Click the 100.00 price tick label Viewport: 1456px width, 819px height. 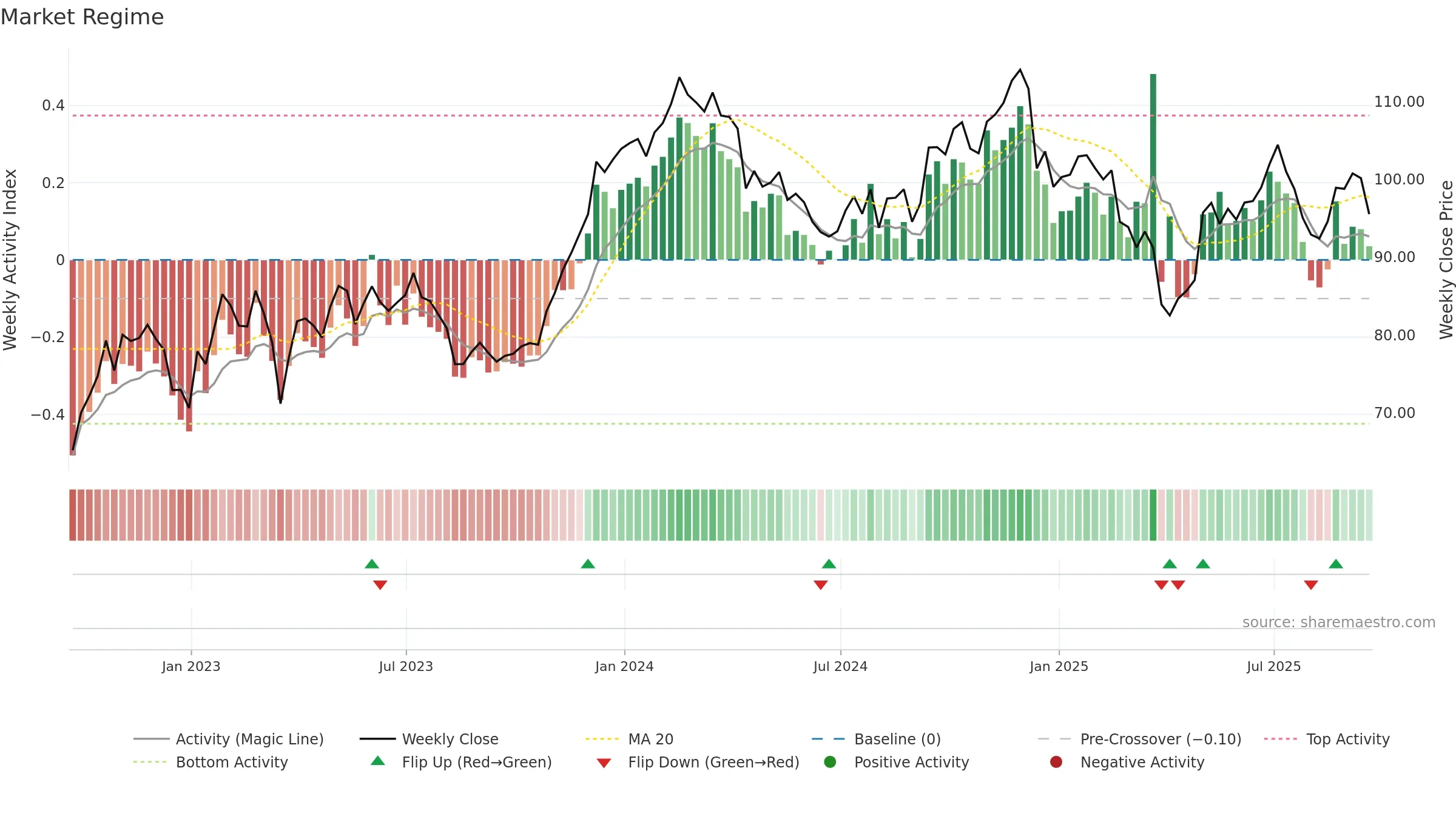tap(1399, 180)
